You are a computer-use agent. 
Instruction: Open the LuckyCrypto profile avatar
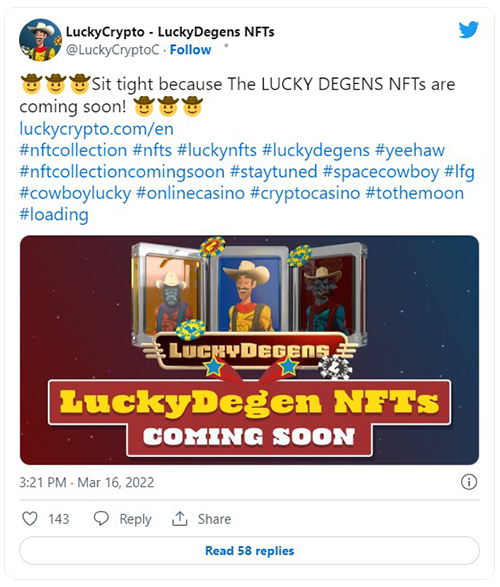[x=40, y=40]
